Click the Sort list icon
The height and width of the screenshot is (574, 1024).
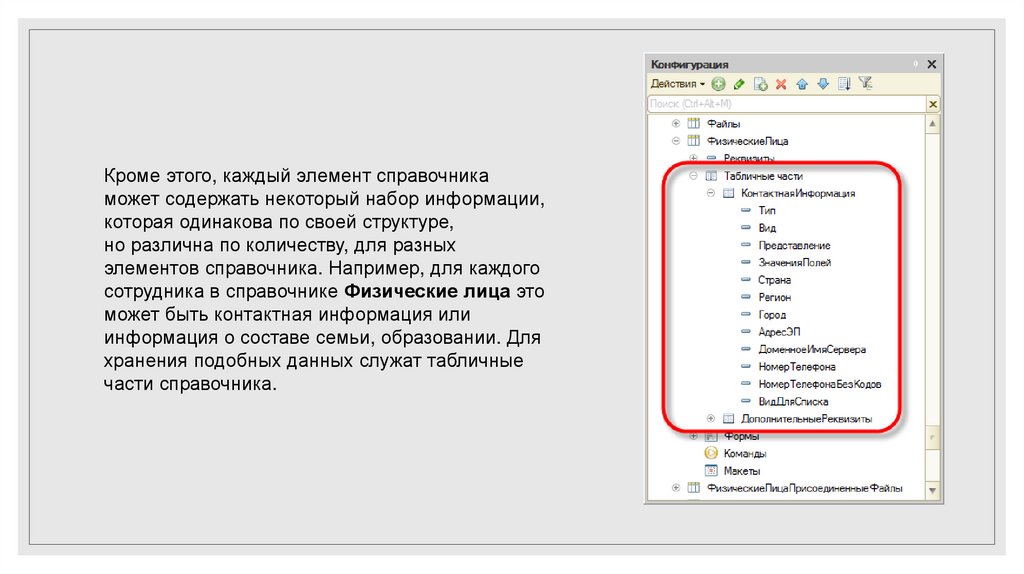click(x=844, y=84)
